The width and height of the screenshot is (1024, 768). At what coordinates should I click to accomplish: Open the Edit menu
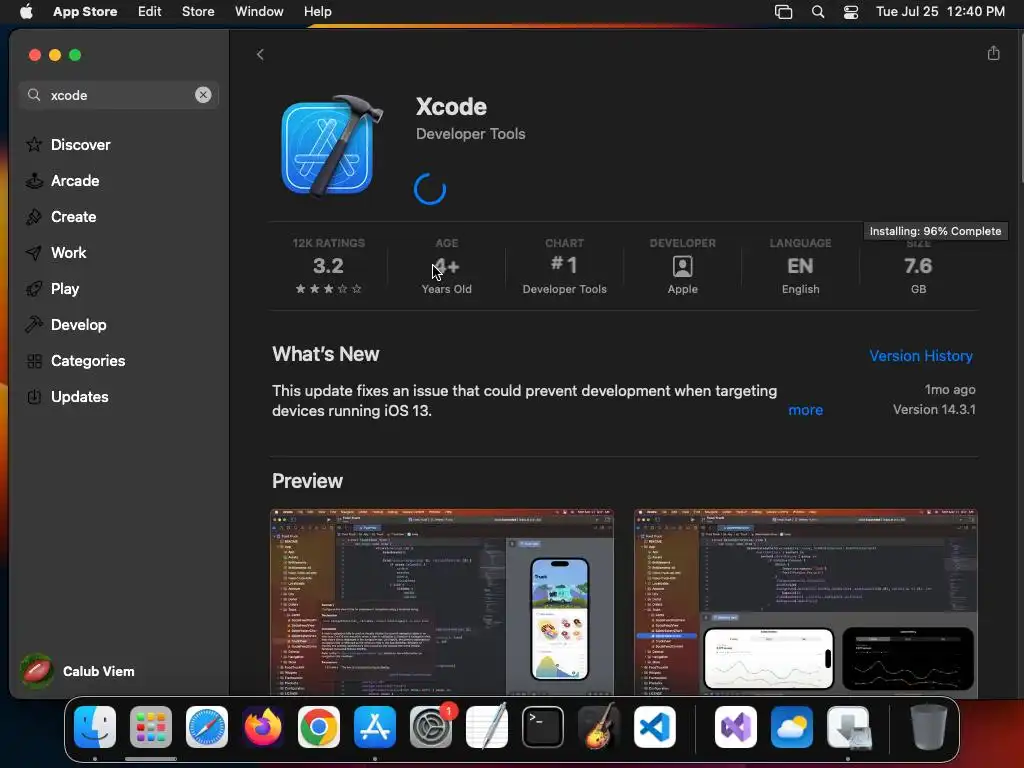coord(150,12)
